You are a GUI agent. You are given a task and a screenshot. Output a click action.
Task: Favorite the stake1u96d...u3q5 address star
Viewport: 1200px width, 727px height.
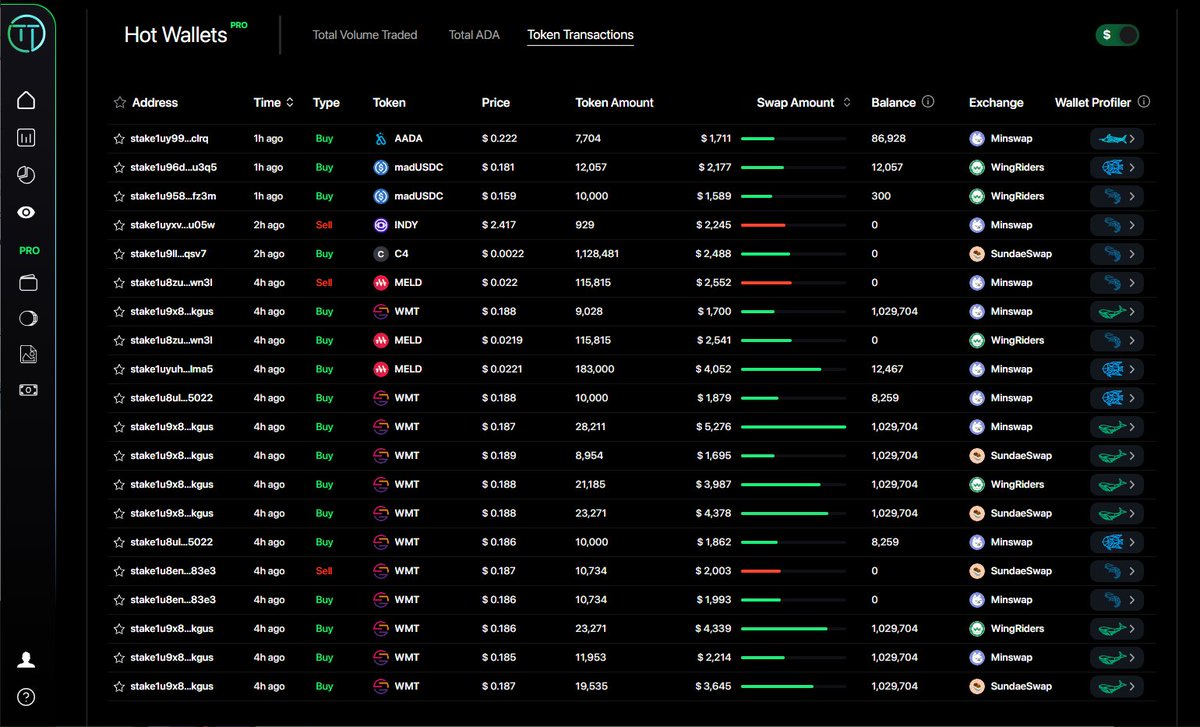(119, 167)
